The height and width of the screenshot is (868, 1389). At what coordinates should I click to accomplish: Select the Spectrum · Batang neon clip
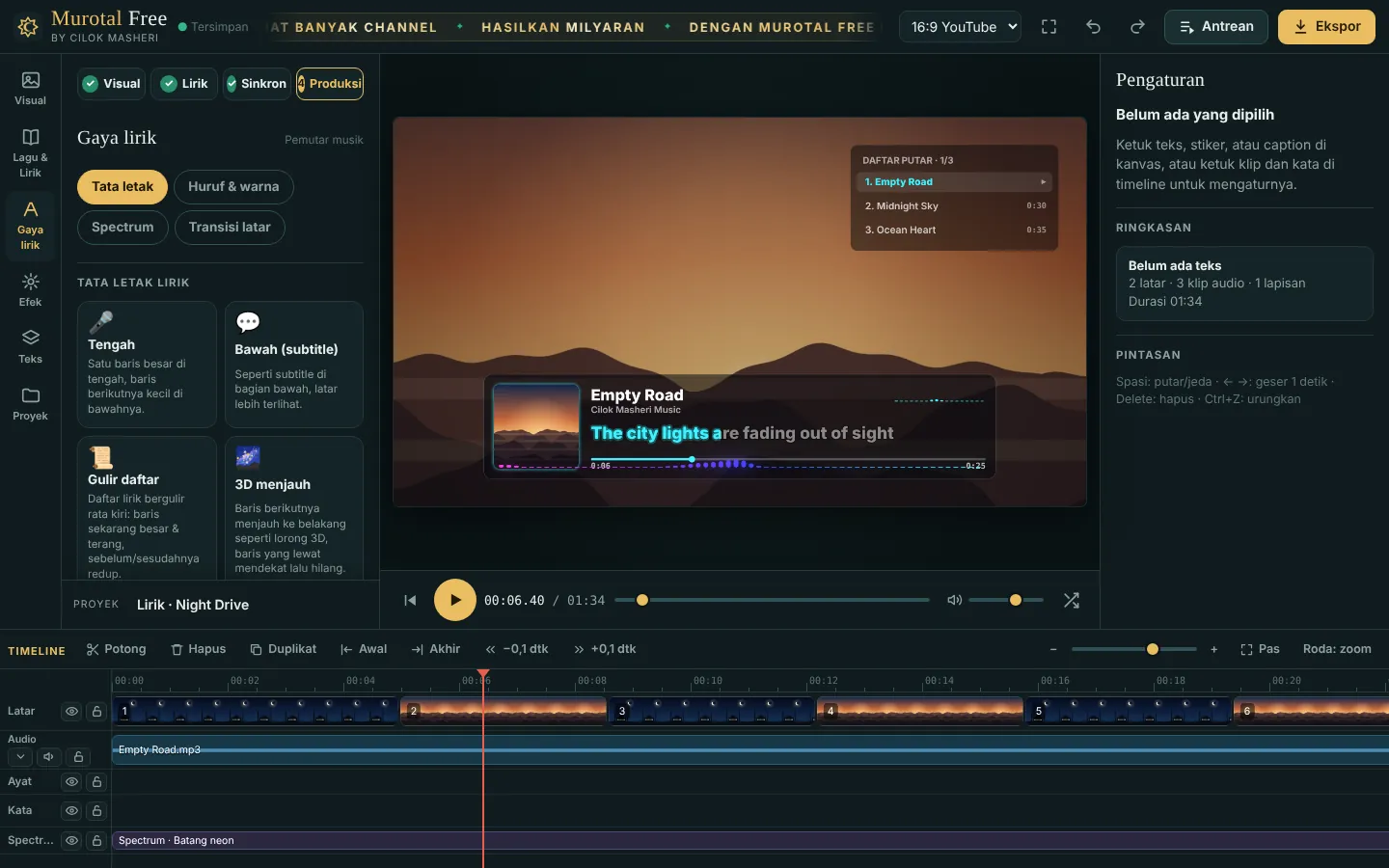point(750,840)
